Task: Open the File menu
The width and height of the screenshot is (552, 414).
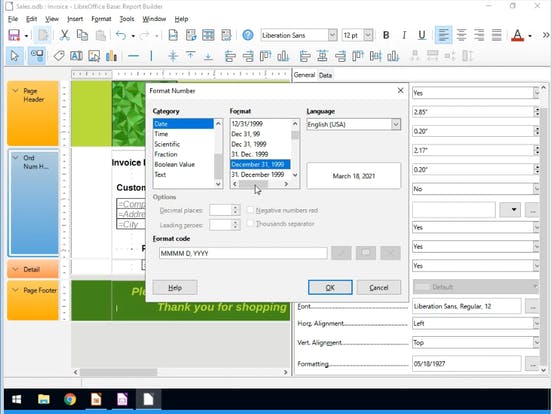Action: (x=13, y=19)
